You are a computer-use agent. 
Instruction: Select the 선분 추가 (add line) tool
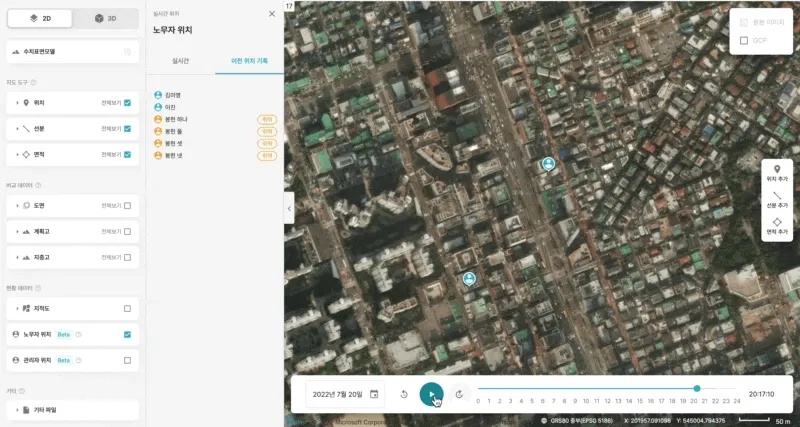(x=777, y=198)
